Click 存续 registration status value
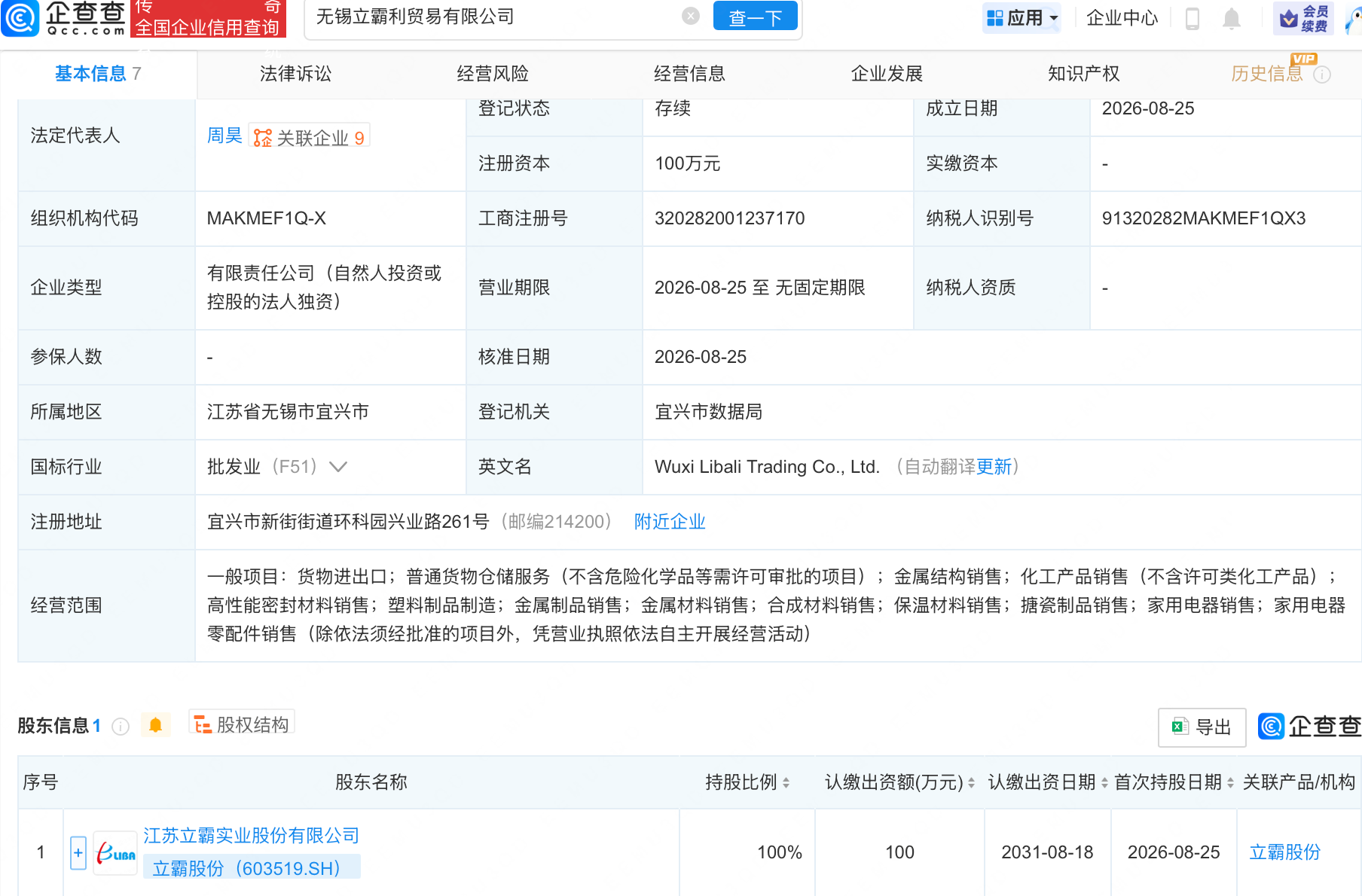1362x896 pixels. 673,108
